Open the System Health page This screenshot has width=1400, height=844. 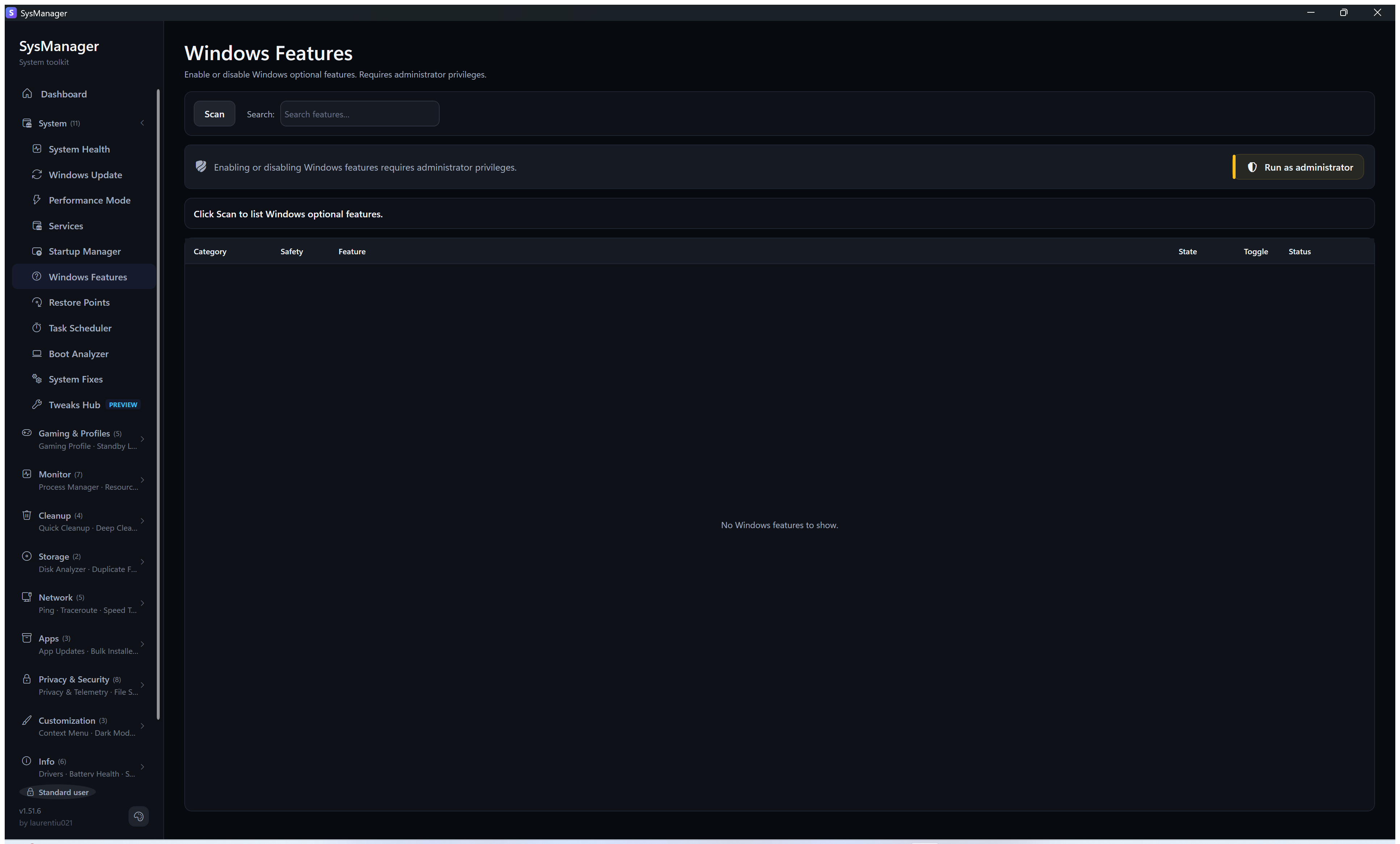pyautogui.click(x=84, y=149)
